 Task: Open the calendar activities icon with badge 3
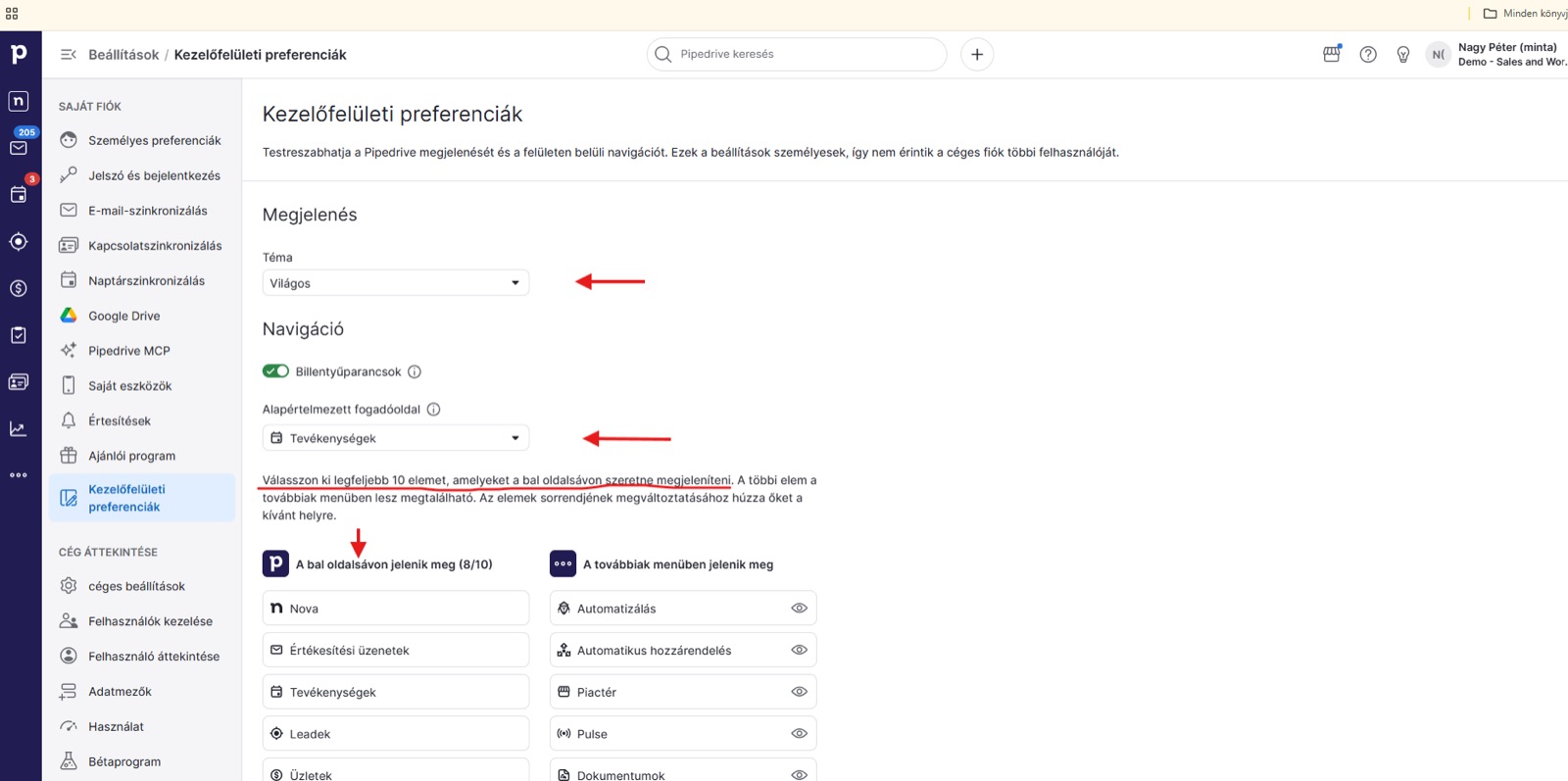click(x=19, y=194)
